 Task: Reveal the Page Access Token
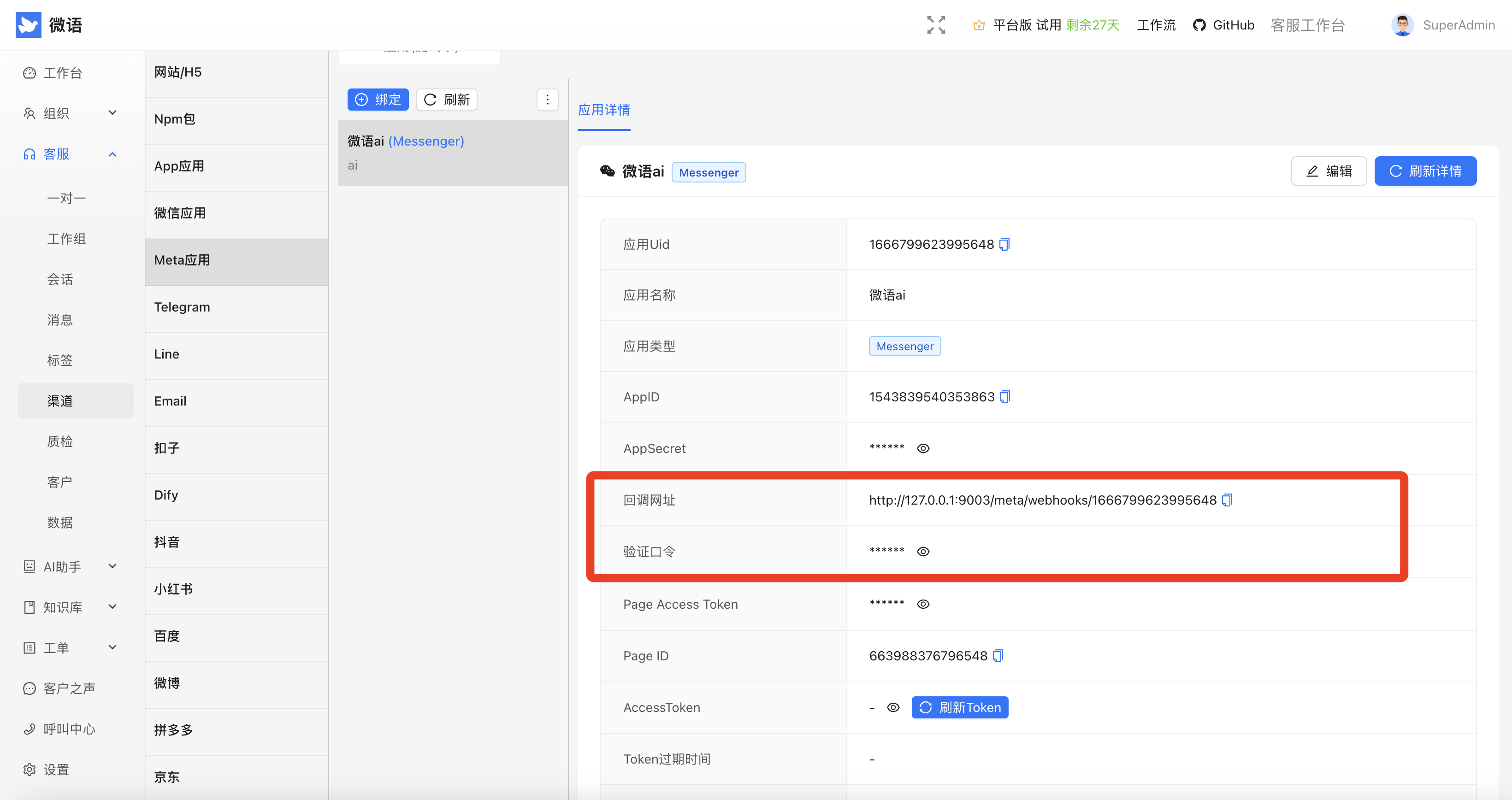click(x=923, y=604)
